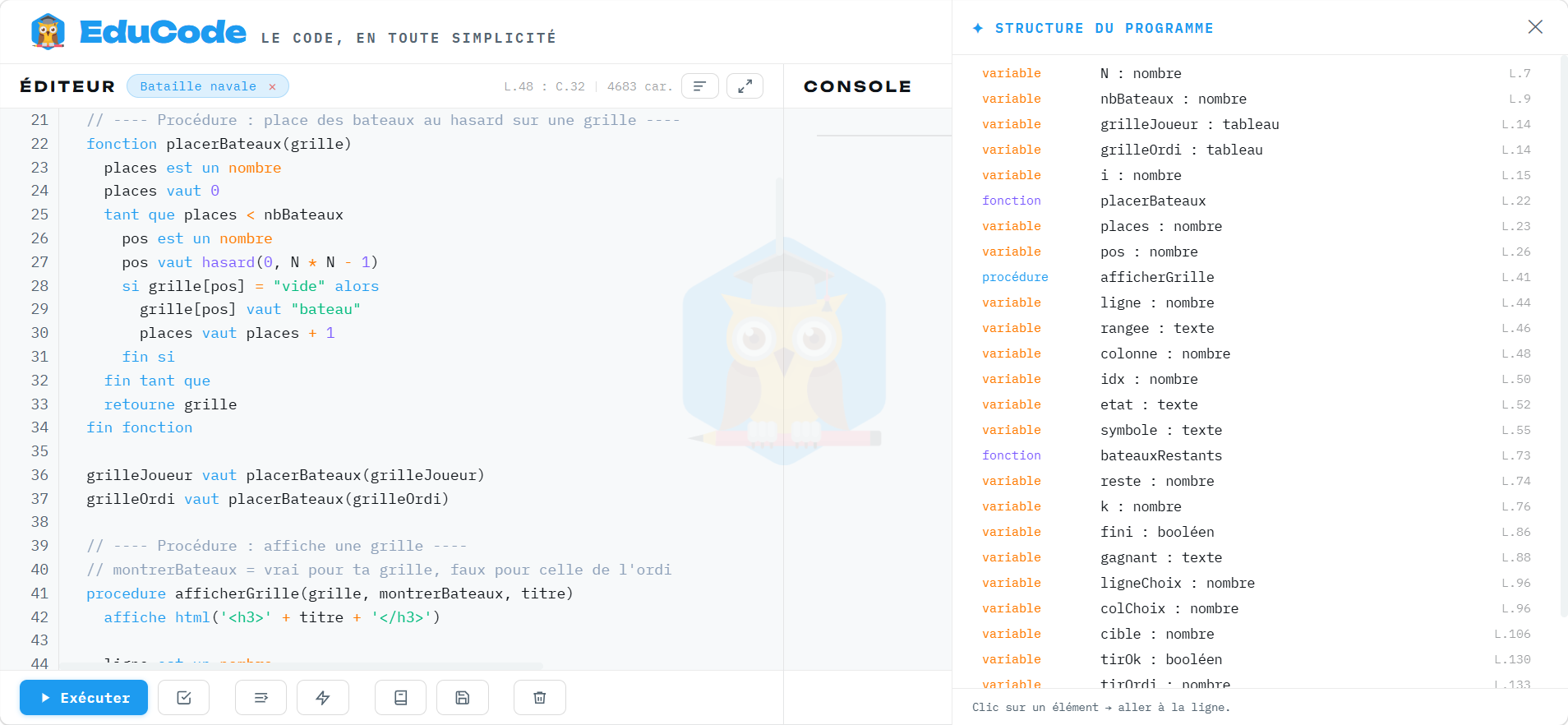Click the EduCode brand title
Viewport: 1568px width, 725px height.
(163, 31)
